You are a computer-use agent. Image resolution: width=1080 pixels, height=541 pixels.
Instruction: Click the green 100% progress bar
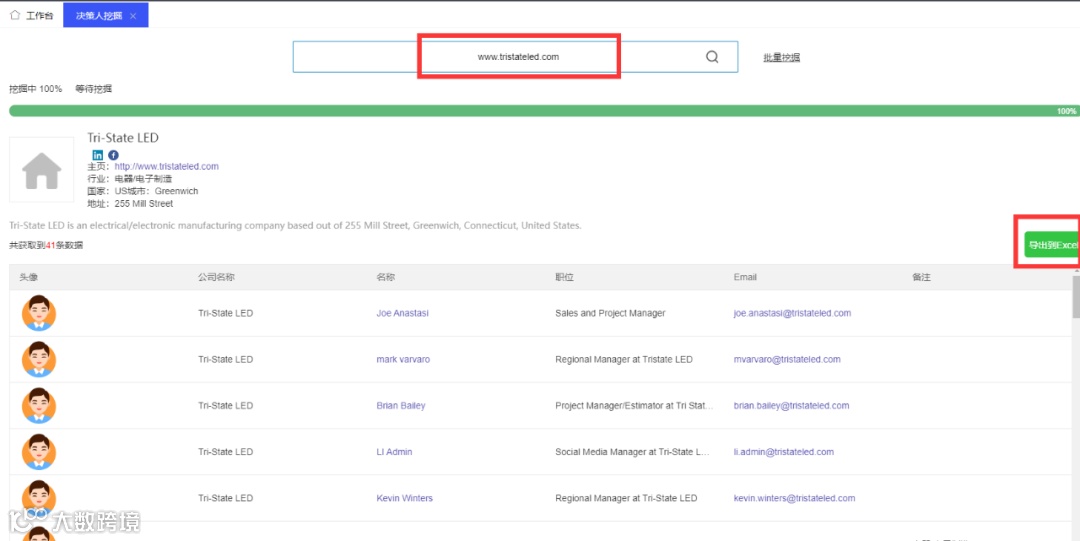(x=543, y=111)
